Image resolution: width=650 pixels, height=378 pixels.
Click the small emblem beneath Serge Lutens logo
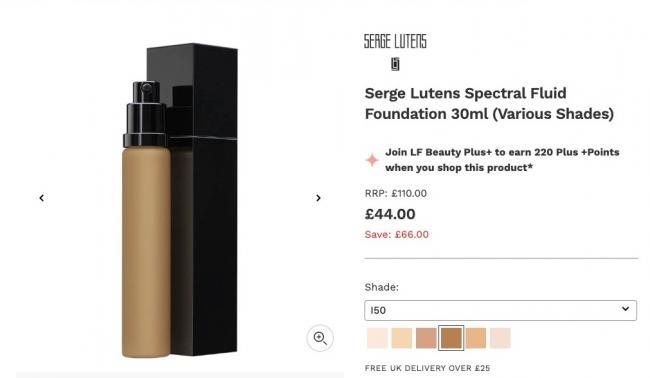click(x=395, y=64)
